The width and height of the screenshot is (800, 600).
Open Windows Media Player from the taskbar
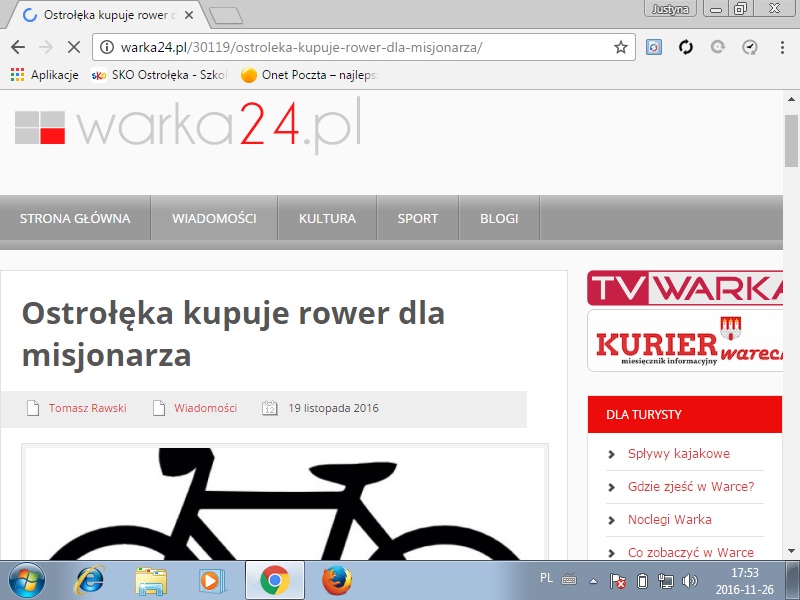point(212,581)
